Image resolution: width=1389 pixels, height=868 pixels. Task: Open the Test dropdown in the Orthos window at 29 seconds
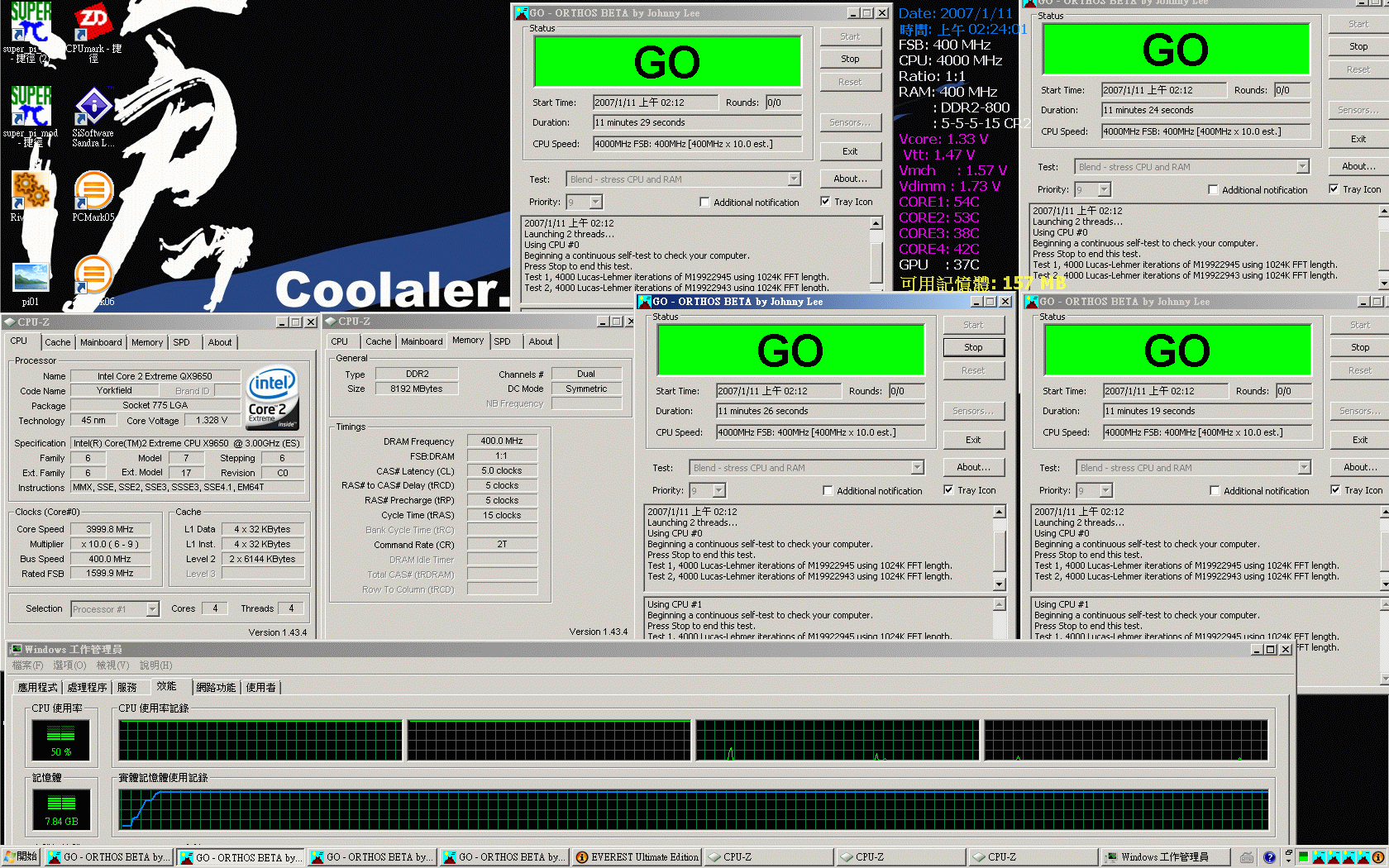(794, 179)
